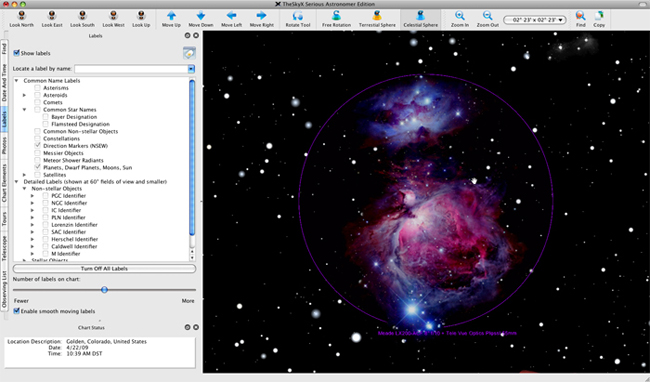Check the Meteor Shower Radiants checkbox
This screenshot has height=382, width=650.
pyautogui.click(x=37, y=160)
